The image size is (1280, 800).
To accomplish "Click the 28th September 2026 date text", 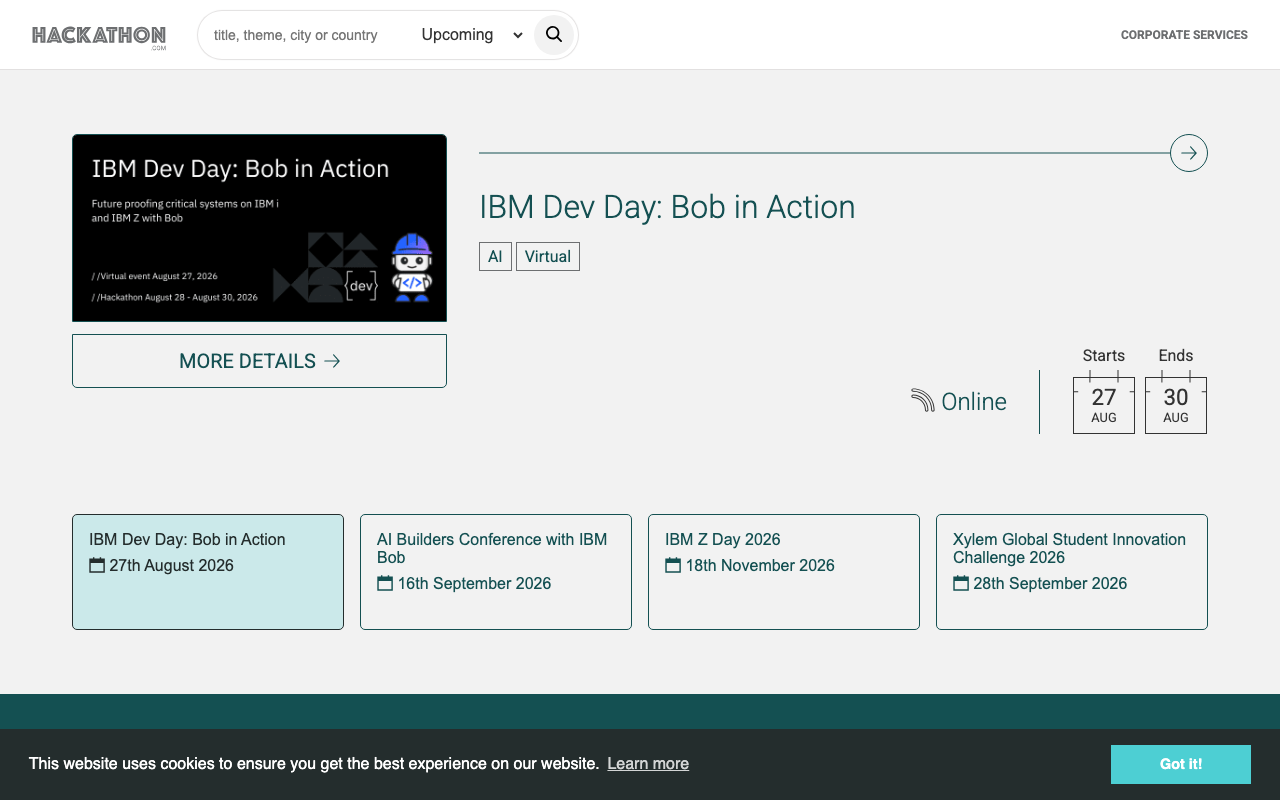I will [x=1050, y=584].
